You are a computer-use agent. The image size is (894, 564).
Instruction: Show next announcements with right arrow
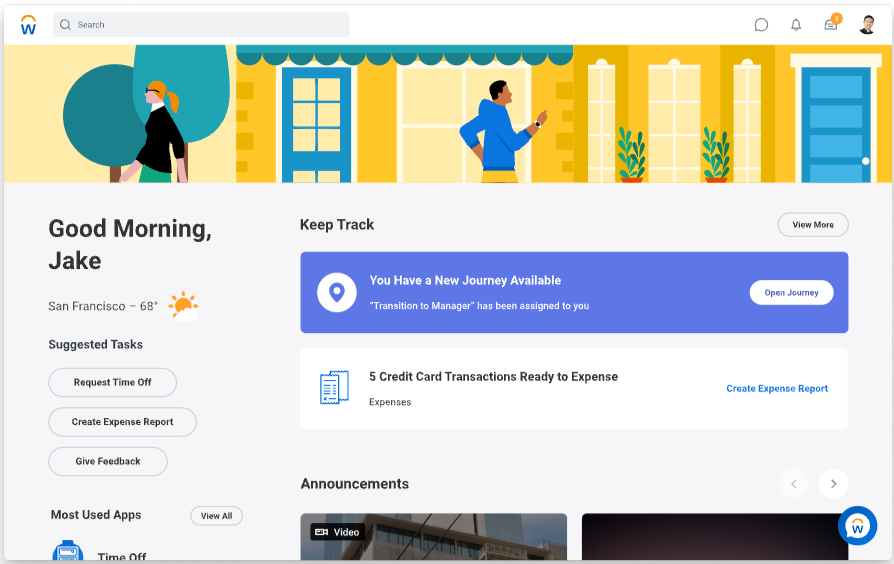834,484
